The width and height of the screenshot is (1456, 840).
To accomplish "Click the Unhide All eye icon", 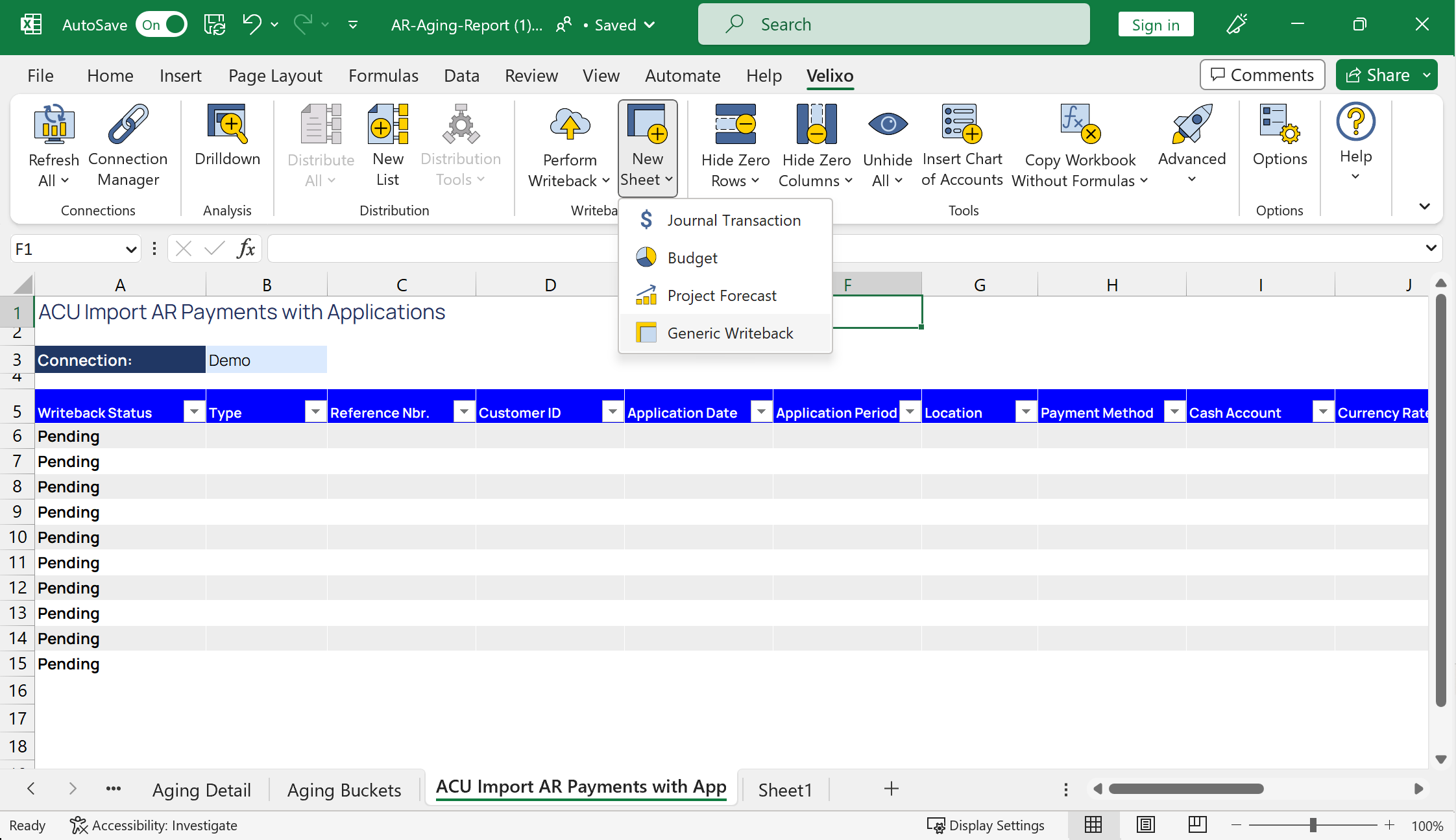I will (888, 124).
